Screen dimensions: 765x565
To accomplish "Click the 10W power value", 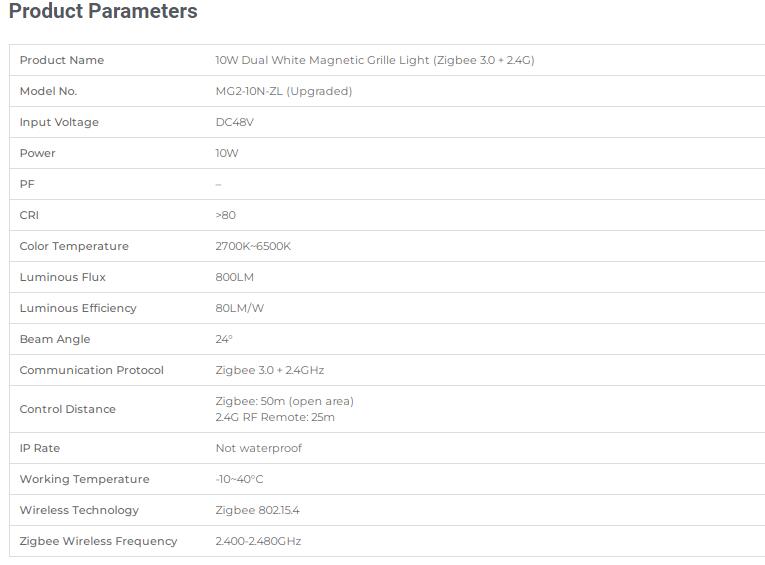I will pyautogui.click(x=227, y=153).
